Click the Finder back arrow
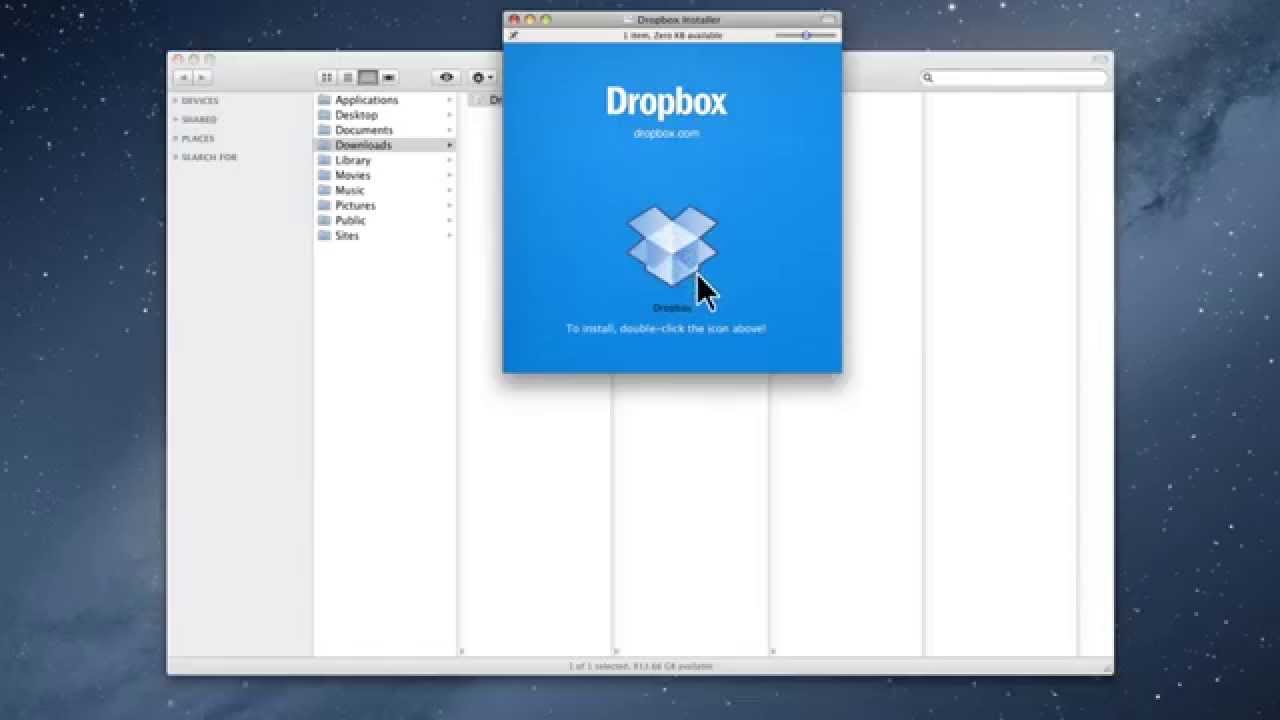This screenshot has height=720, width=1280. point(184,77)
